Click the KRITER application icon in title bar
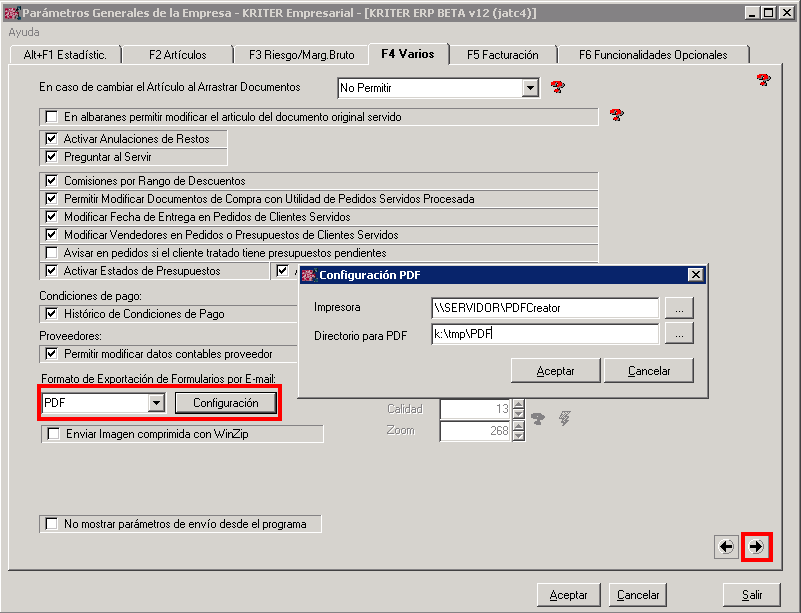Viewport: 801px width, 613px height. [12, 13]
